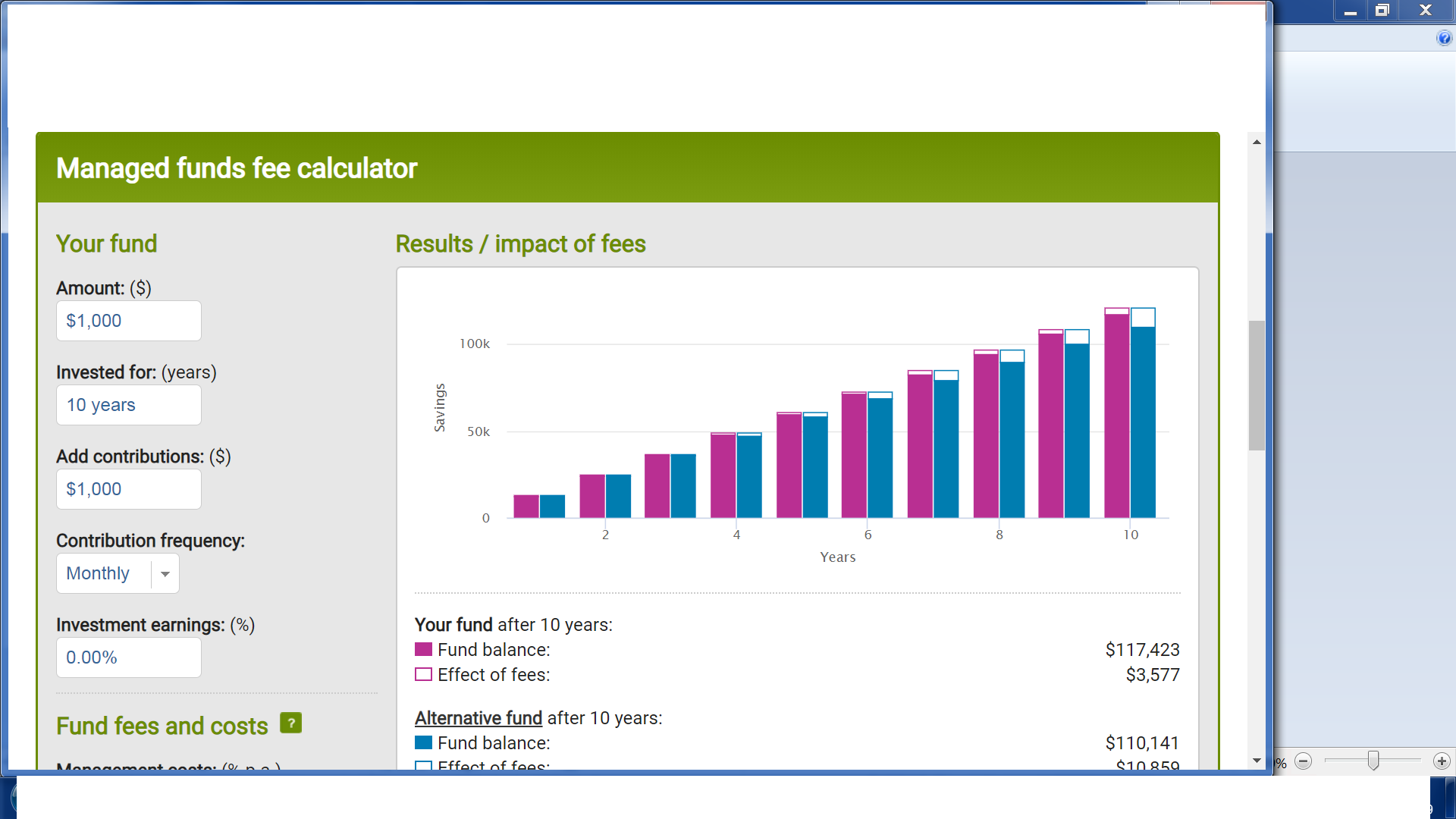The image size is (1456, 819).
Task: Click the scrollbar up arrow
Action: [x=1257, y=142]
